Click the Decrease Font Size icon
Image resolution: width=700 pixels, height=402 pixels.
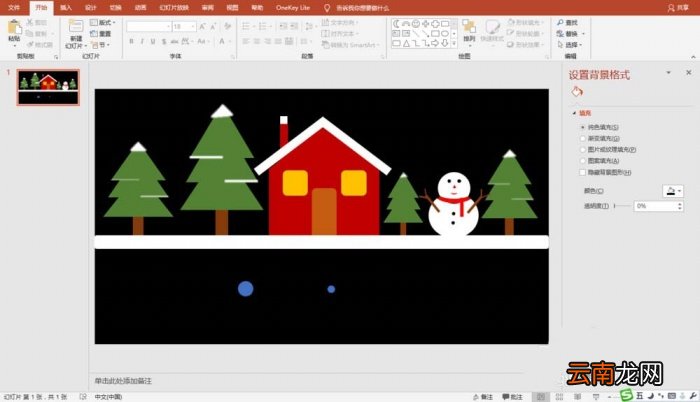[x=213, y=27]
